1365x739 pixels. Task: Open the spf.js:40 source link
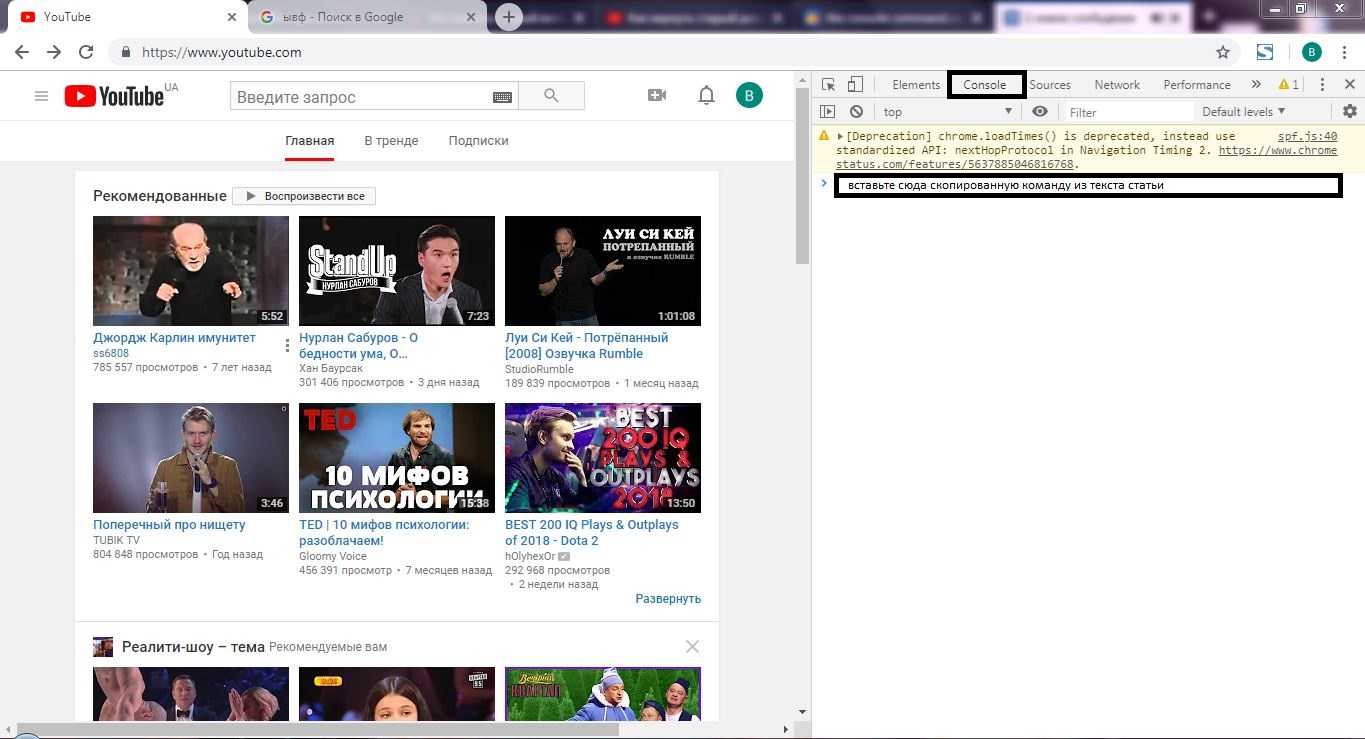1307,137
